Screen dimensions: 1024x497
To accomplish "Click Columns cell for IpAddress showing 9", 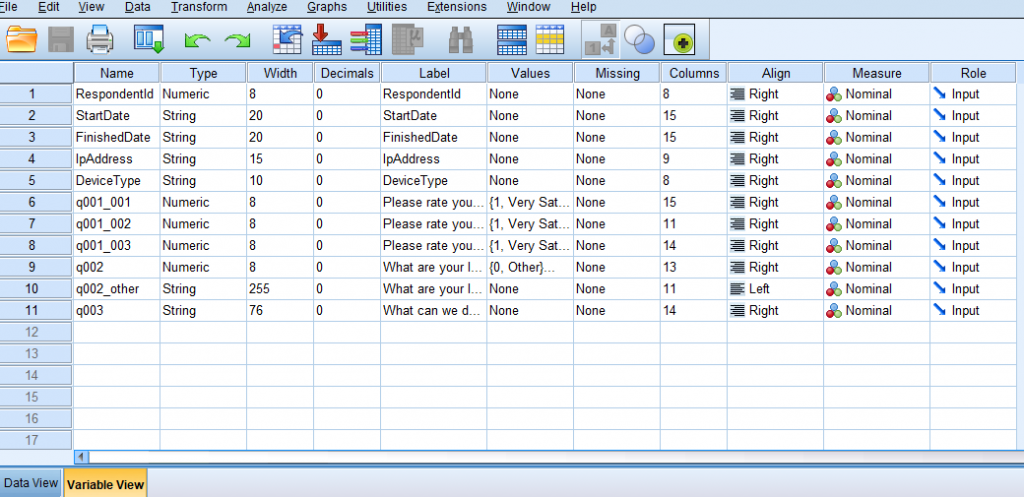I will 693,159.
